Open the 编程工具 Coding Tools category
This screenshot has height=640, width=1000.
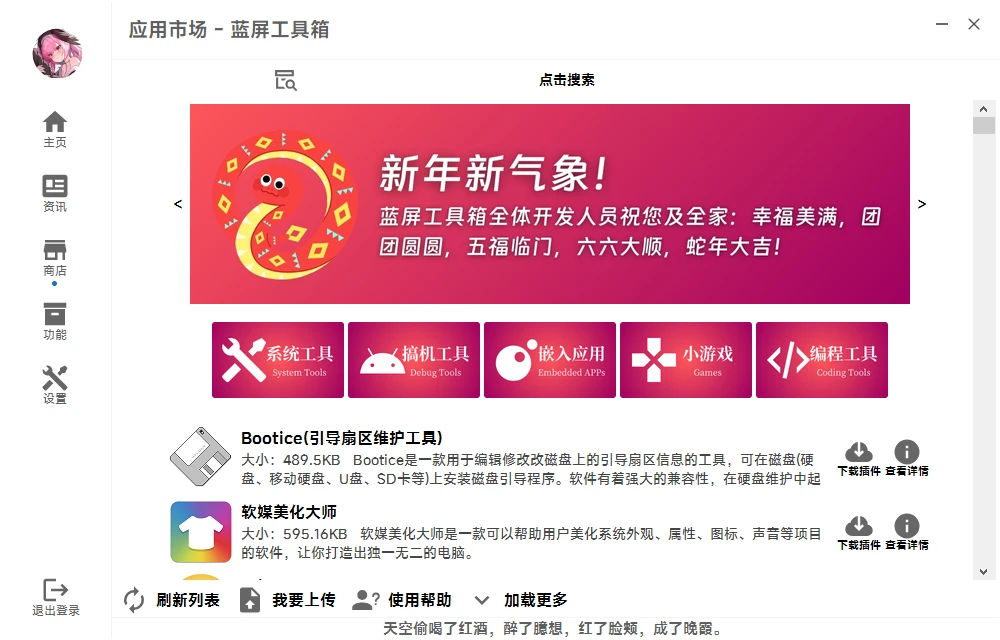point(821,360)
